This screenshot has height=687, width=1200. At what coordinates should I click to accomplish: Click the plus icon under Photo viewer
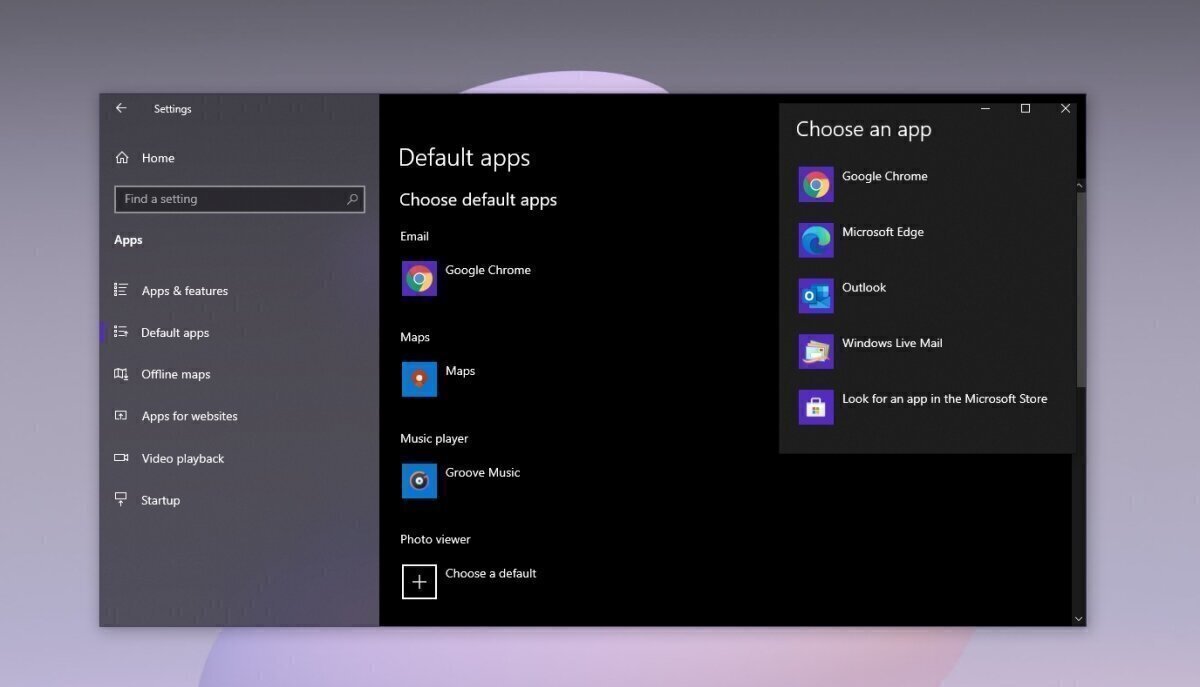pos(419,582)
